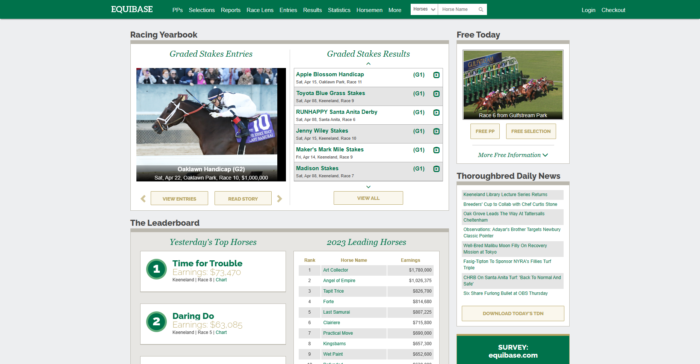Read Keeneland Library Lecture Series Returns article
Viewport: 700px width, 364px height.
505,194
